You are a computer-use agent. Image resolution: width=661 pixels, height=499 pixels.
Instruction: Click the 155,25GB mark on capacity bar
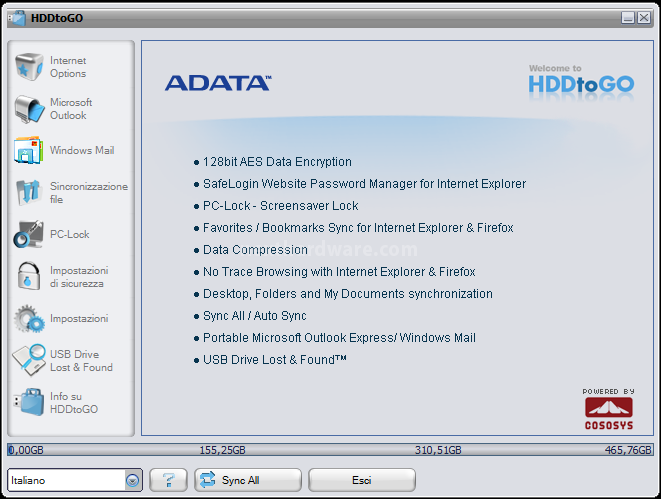click(x=222, y=450)
